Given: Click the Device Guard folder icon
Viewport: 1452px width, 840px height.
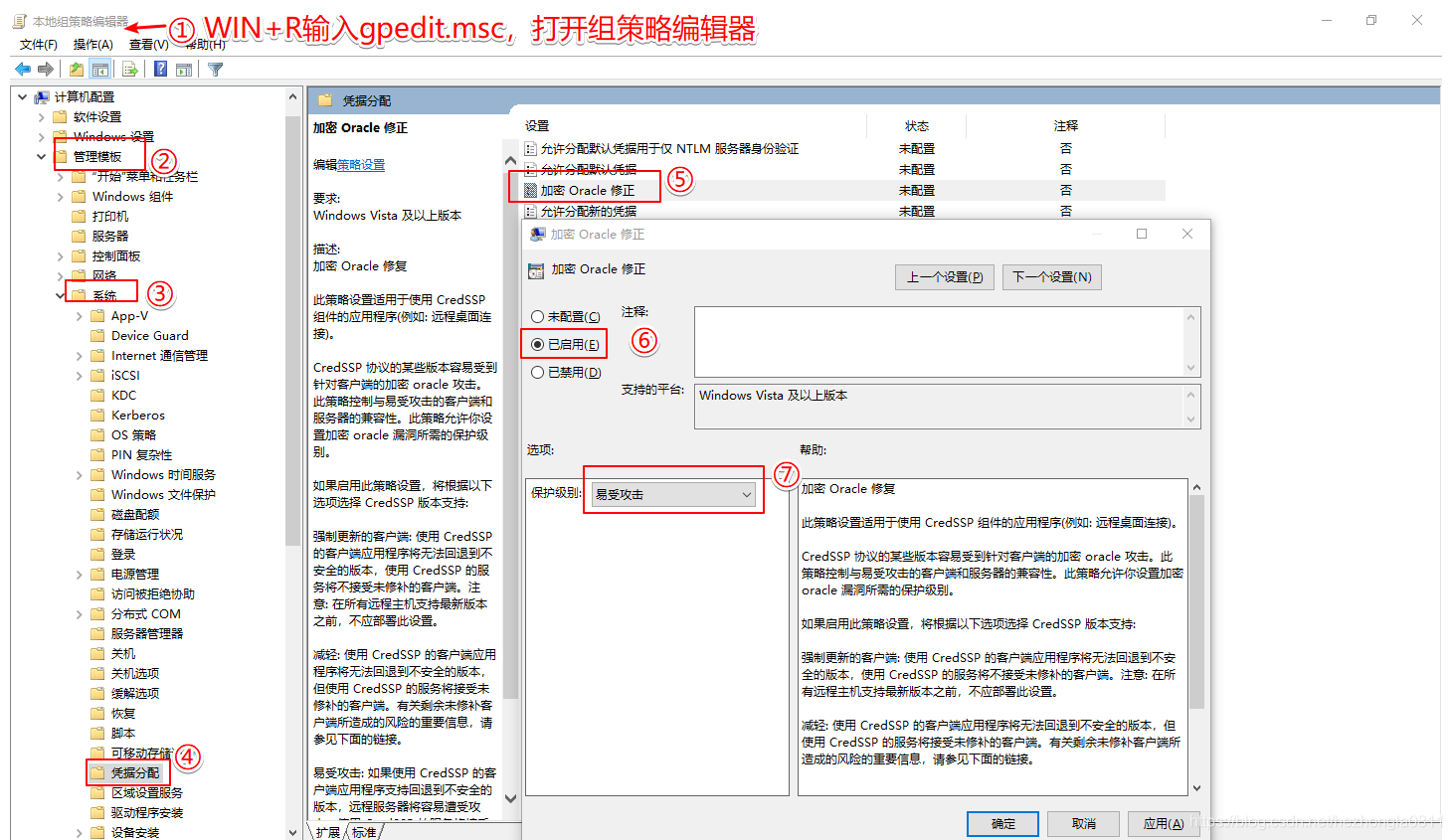Looking at the screenshot, I should [97, 335].
